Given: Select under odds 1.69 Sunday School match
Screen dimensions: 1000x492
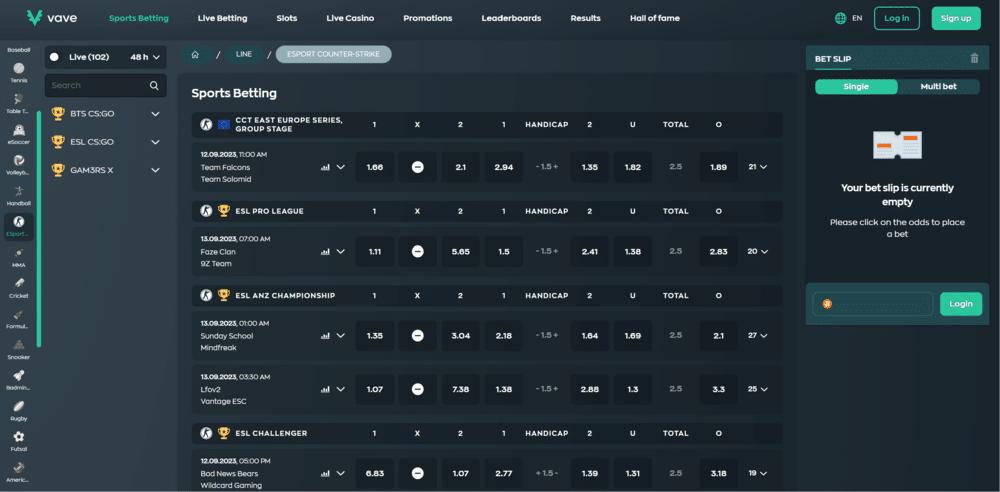Looking at the screenshot, I should (x=633, y=336).
